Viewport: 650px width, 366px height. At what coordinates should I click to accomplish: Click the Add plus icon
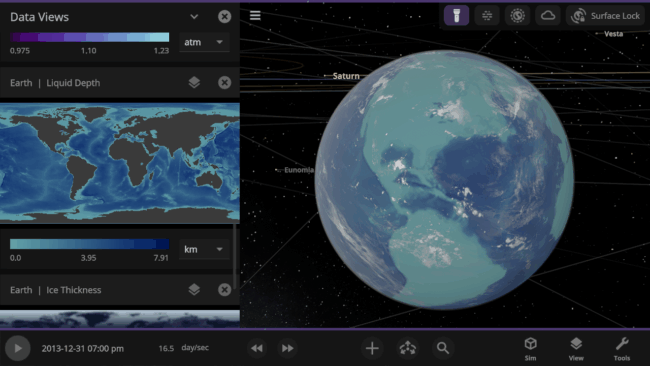pyautogui.click(x=372, y=348)
